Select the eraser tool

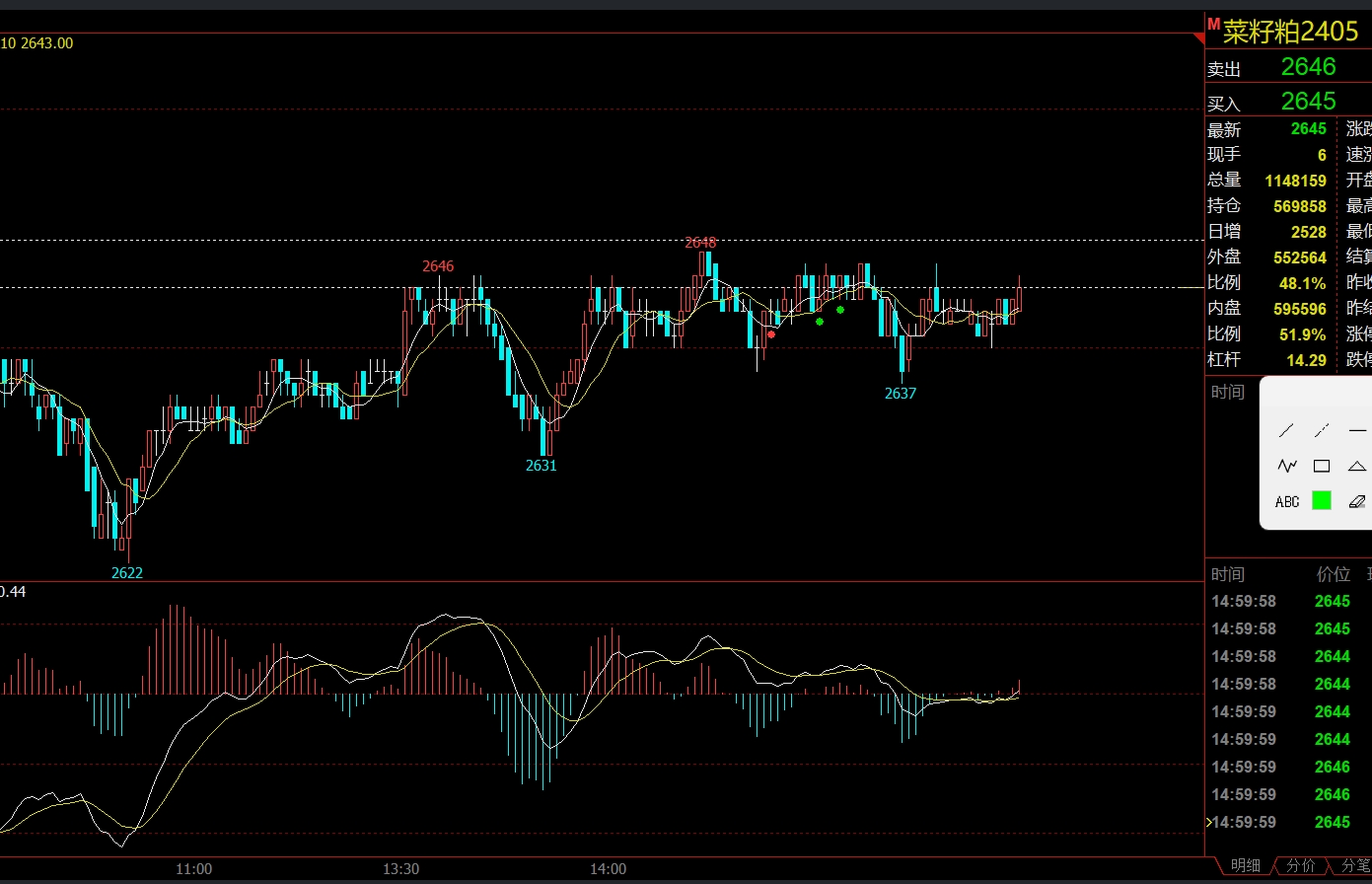[1357, 501]
